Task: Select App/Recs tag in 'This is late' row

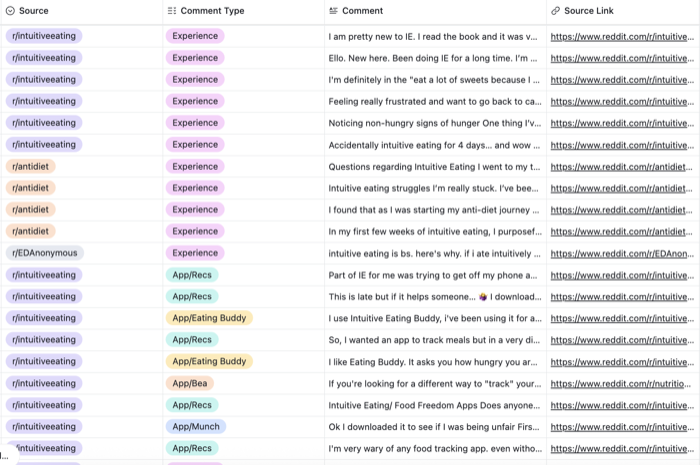Action: [x=192, y=296]
